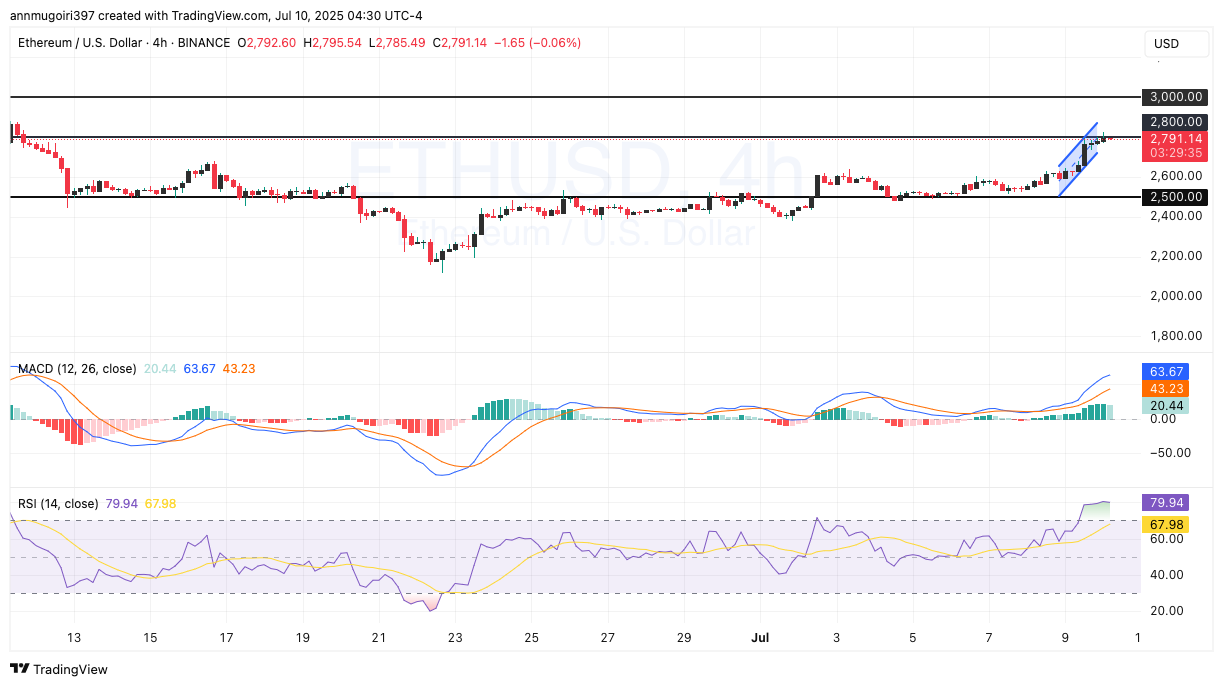The width and height of the screenshot is (1223, 686).
Task: Click the 2,200.00 price scale label
Action: click(1175, 255)
